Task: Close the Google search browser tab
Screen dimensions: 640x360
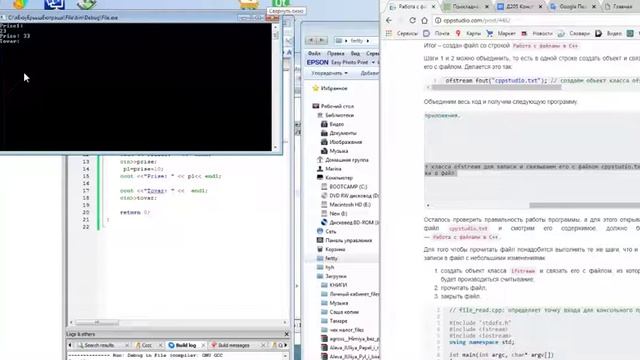Action: point(594,7)
